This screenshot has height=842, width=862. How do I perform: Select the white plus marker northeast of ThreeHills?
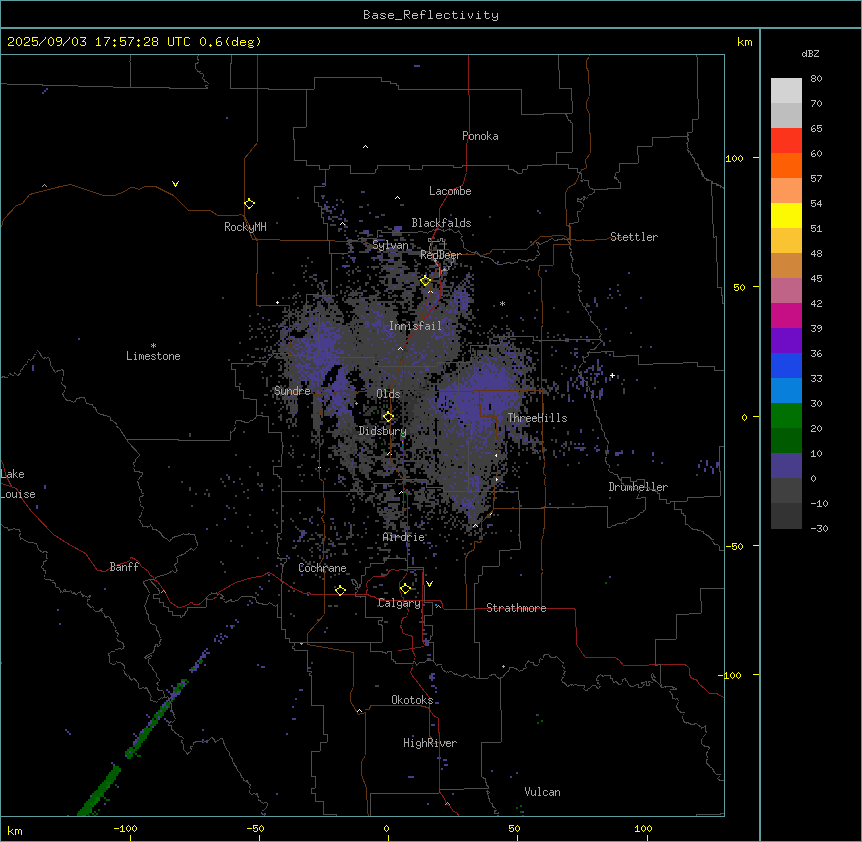point(612,375)
